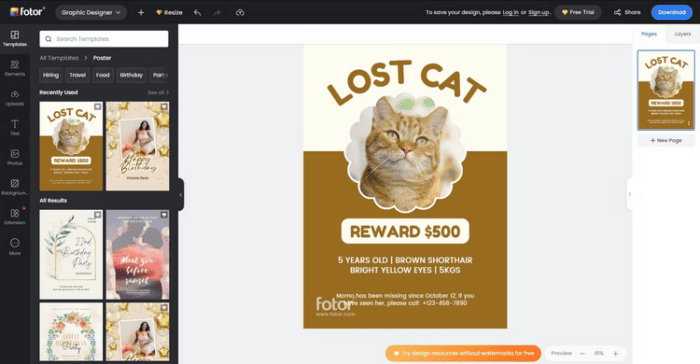Expand the Graphic Designer dropdown
The height and width of the screenshot is (364, 700).
click(x=91, y=13)
